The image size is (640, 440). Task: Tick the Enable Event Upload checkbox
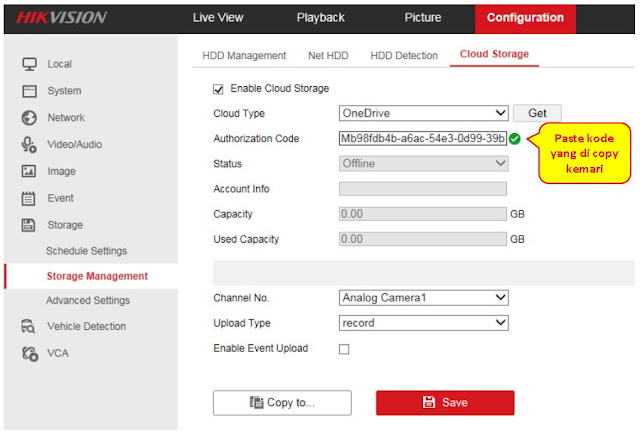(344, 349)
